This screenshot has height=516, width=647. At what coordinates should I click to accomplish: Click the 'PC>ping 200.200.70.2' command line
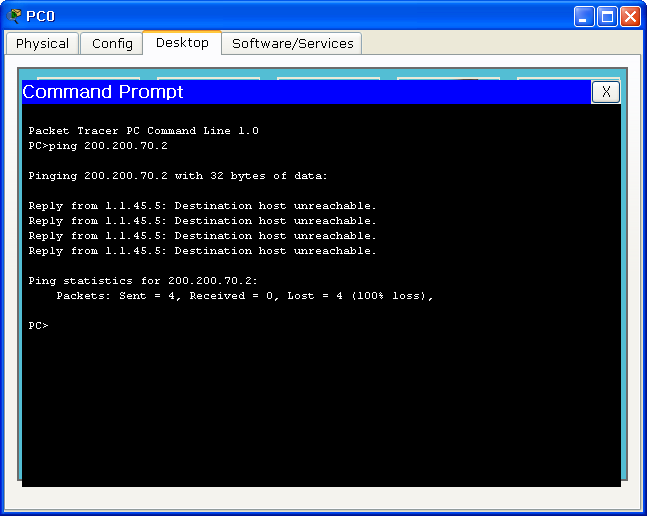[x=98, y=146]
